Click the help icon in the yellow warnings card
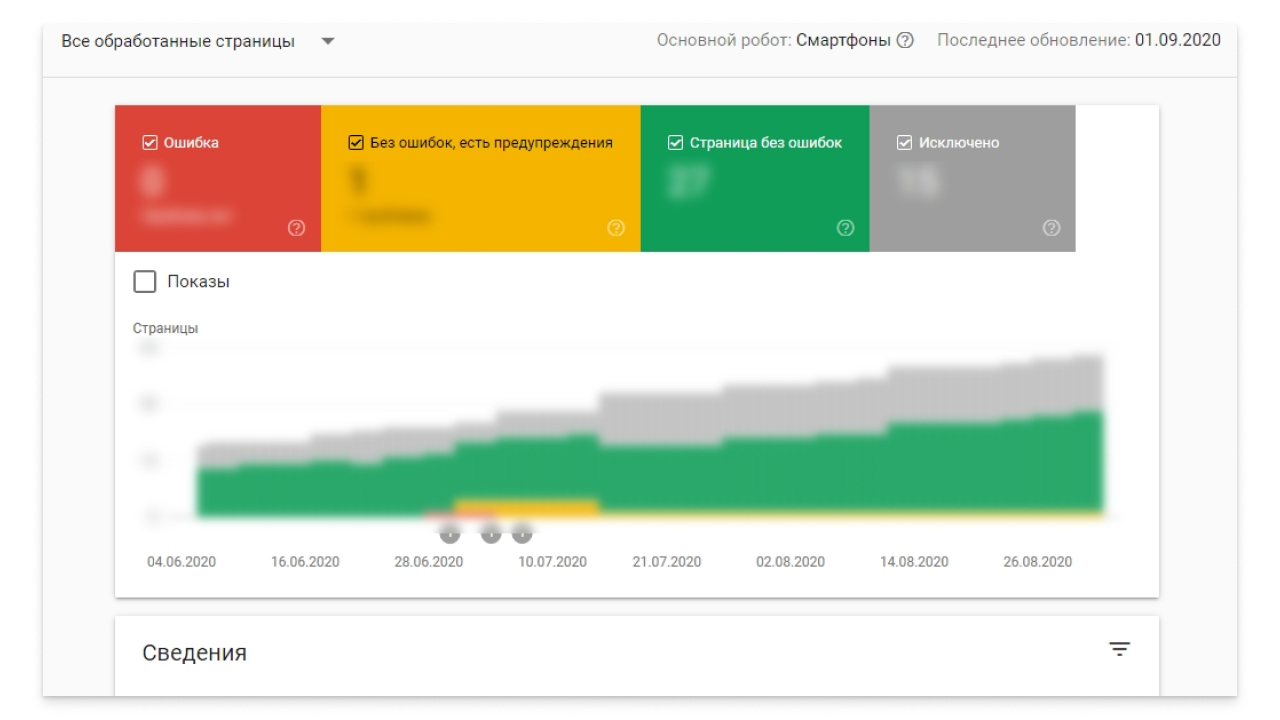Image resolution: width=1280 pixels, height=720 pixels. click(x=616, y=228)
